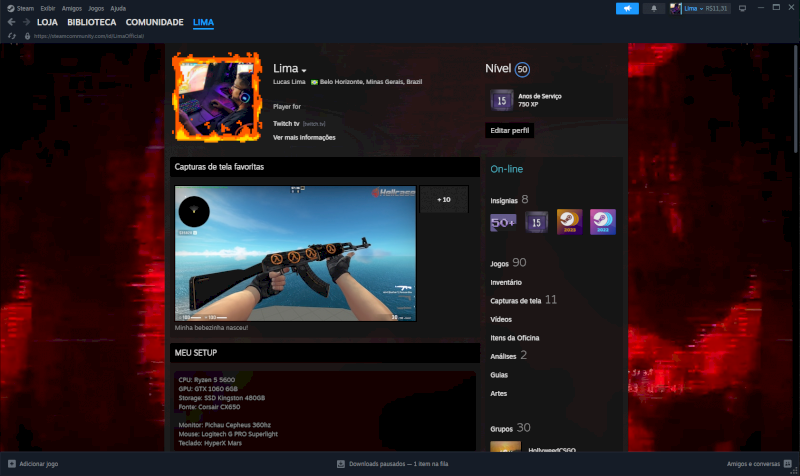This screenshot has width=800, height=476.
Task: Click the Capturas de tela favoritas header
Action: [x=324, y=167]
